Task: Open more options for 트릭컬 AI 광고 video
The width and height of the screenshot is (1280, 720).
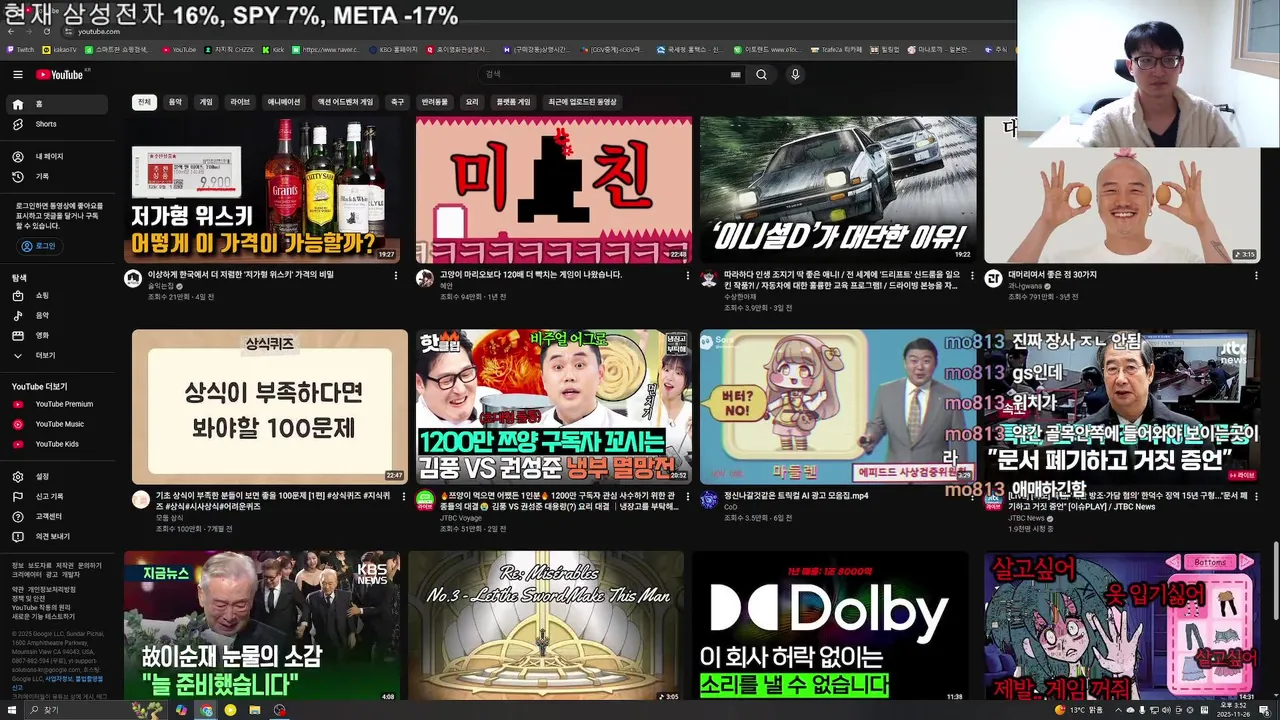Action: [x=971, y=497]
